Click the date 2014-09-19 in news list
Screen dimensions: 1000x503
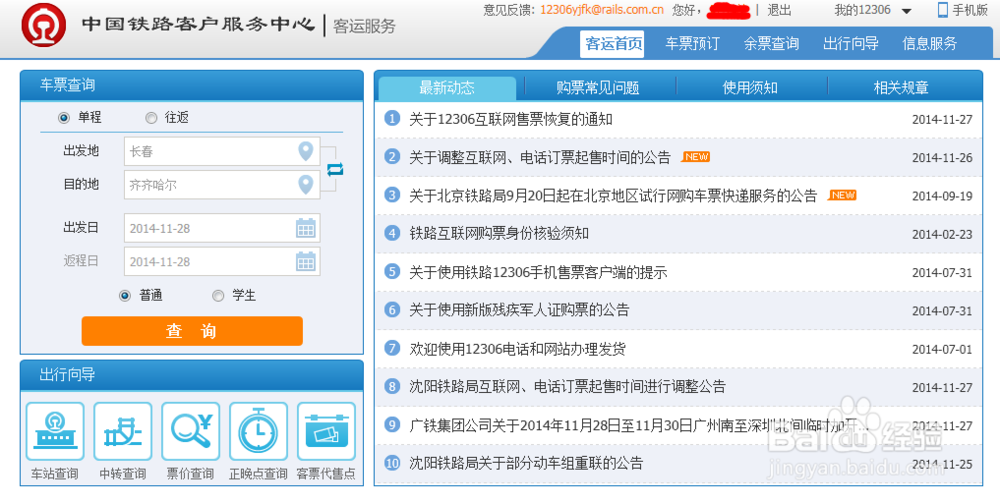click(942, 196)
